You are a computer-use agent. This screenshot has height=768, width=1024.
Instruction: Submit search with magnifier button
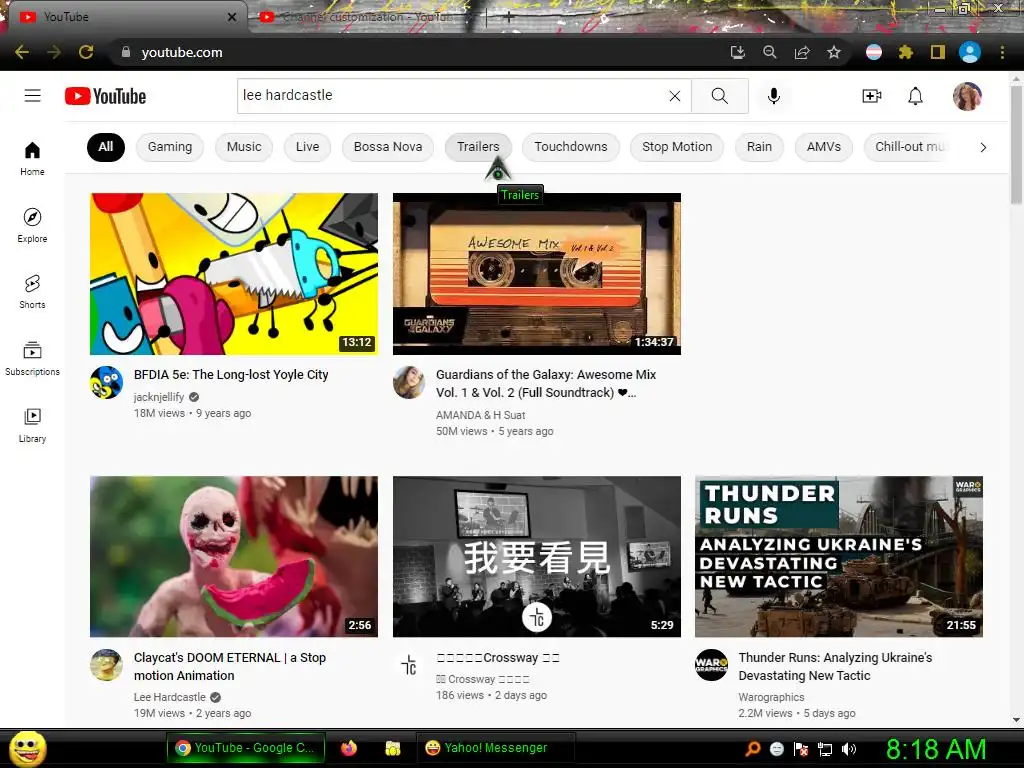tap(720, 96)
